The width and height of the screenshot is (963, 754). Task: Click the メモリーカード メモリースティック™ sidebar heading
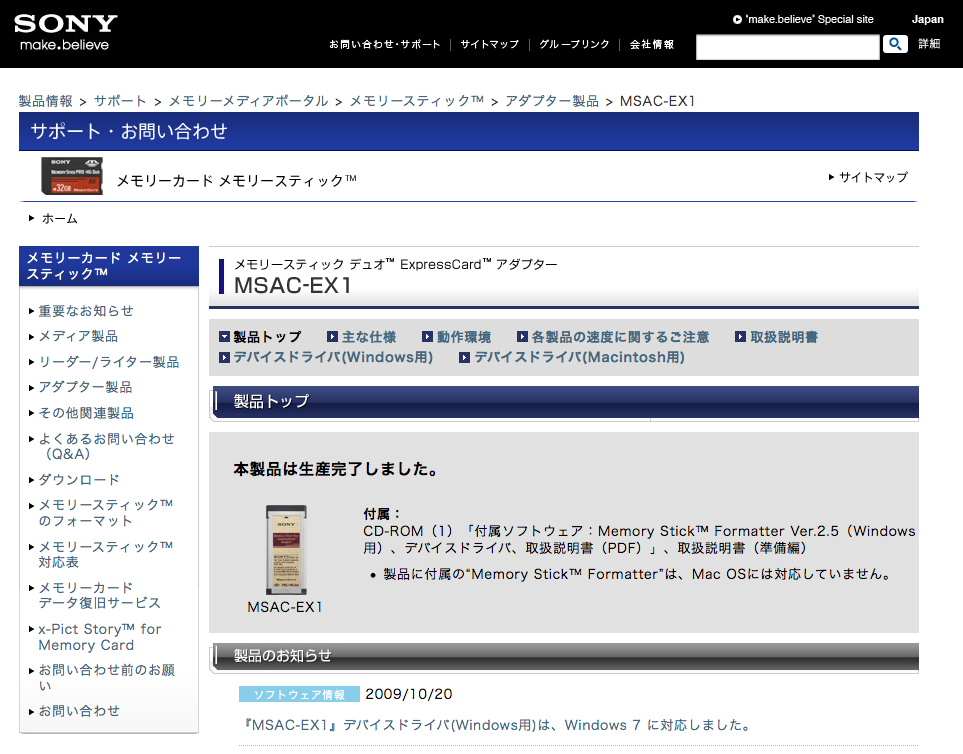109,266
